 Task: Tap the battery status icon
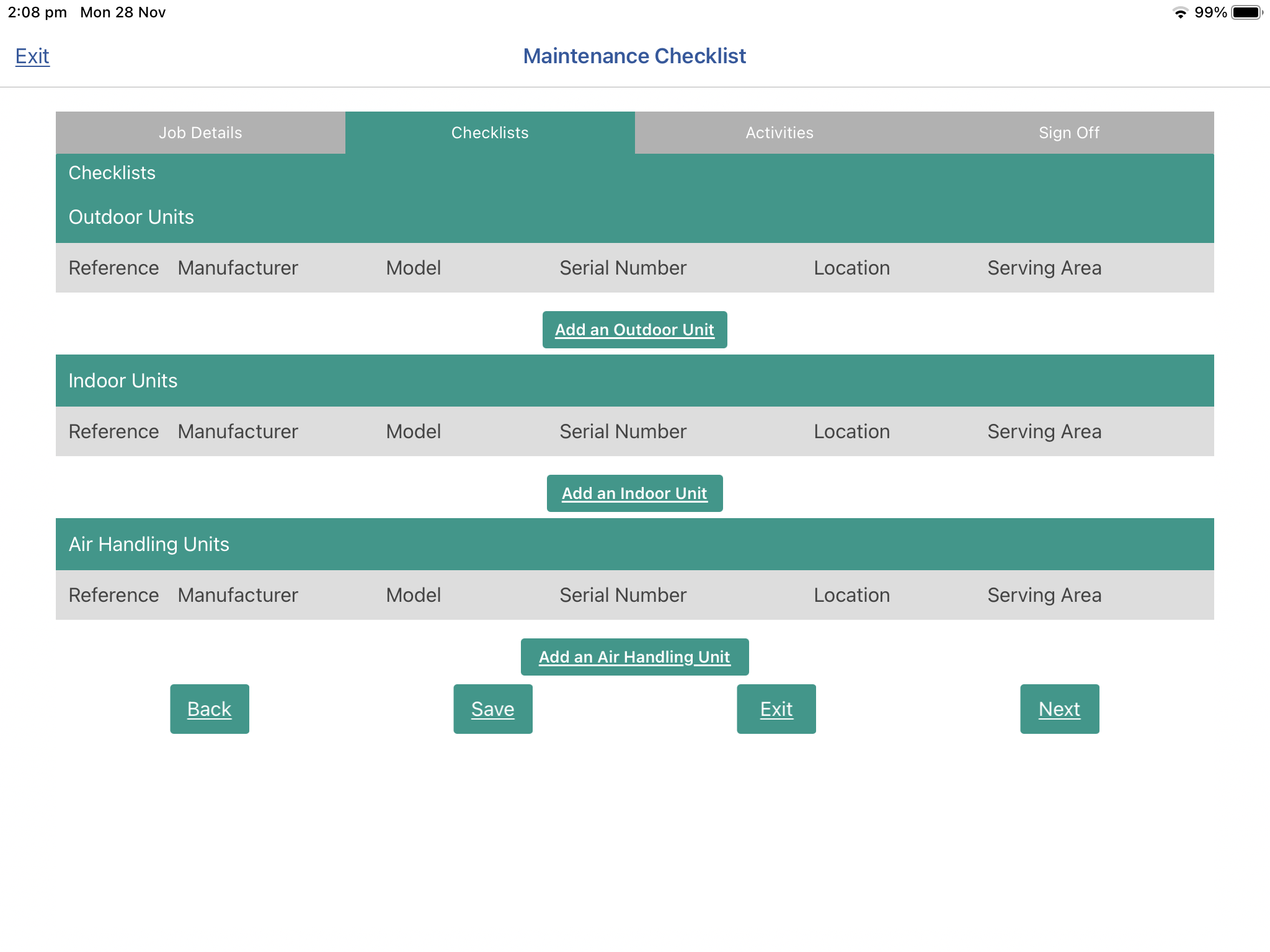pyautogui.click(x=1247, y=13)
